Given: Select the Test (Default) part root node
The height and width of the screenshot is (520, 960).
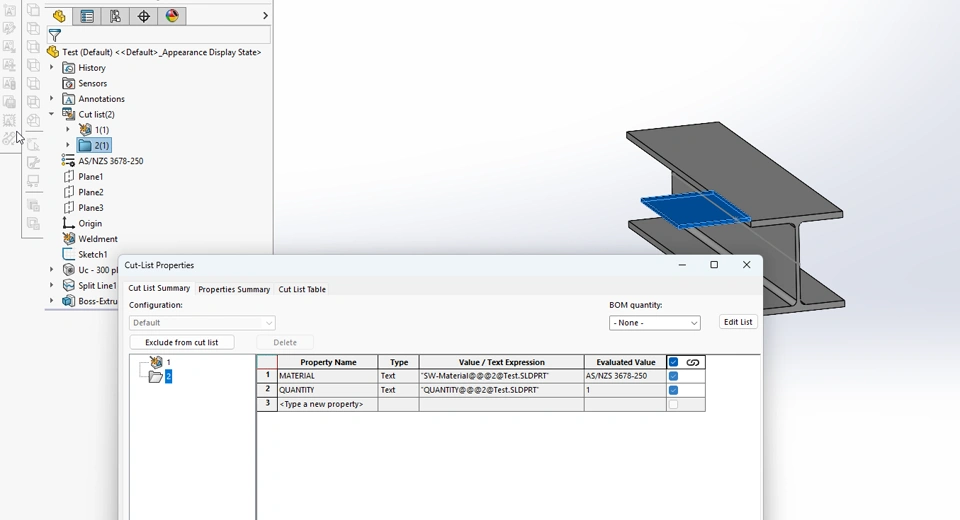Looking at the screenshot, I should tap(162, 52).
